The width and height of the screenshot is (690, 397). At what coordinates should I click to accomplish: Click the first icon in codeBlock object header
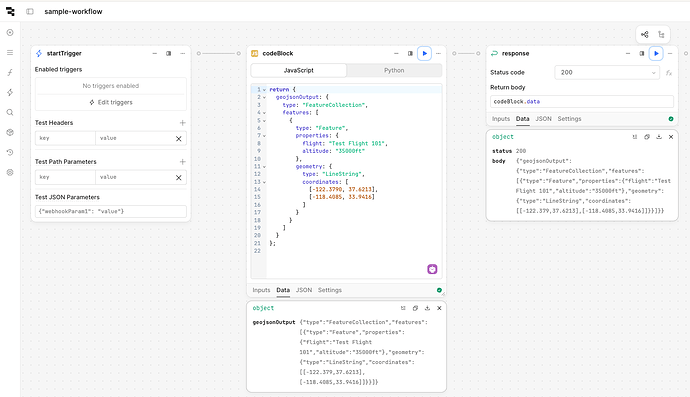403,308
